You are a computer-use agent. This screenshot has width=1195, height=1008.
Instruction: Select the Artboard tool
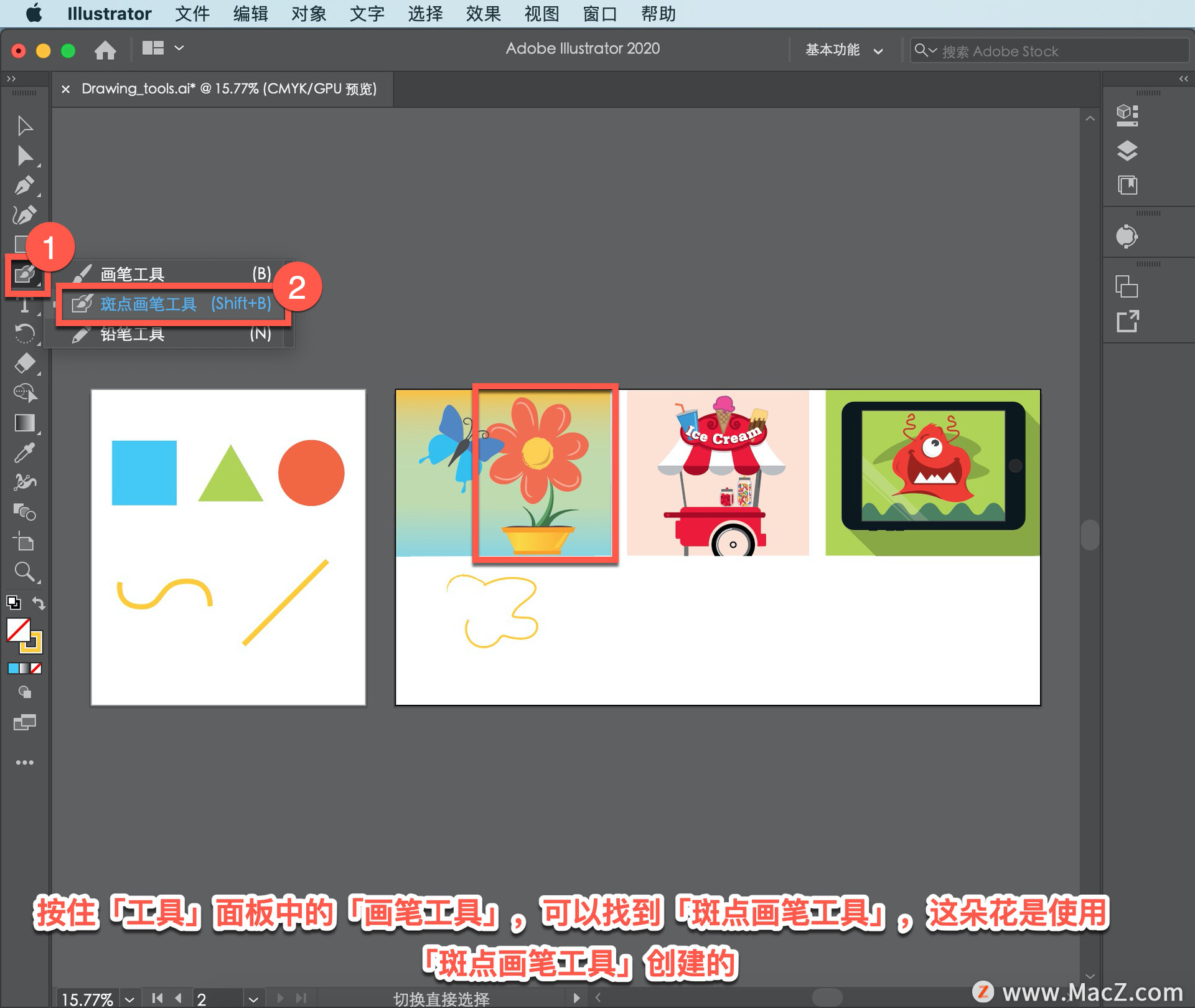25,542
